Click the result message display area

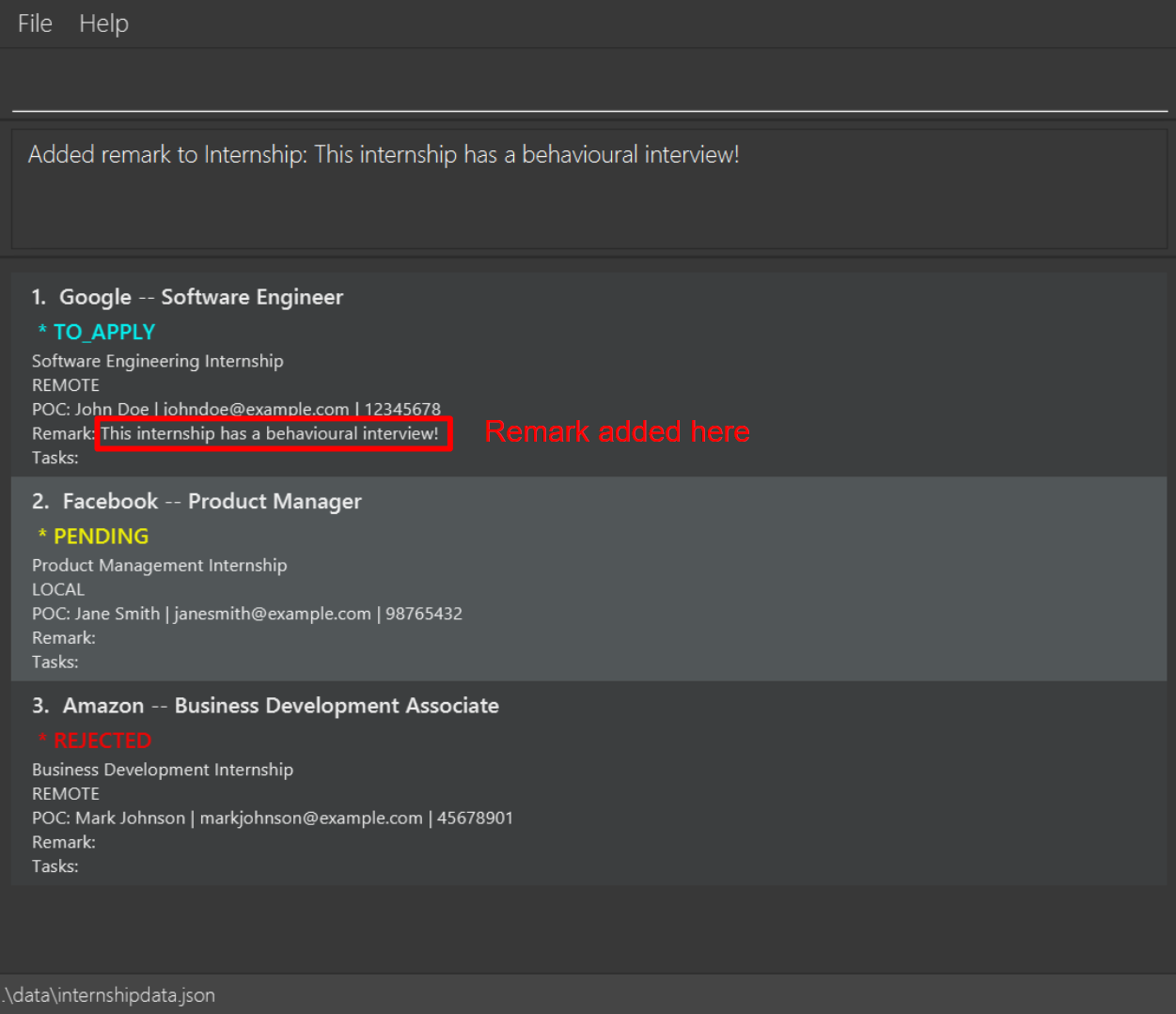pos(588,189)
